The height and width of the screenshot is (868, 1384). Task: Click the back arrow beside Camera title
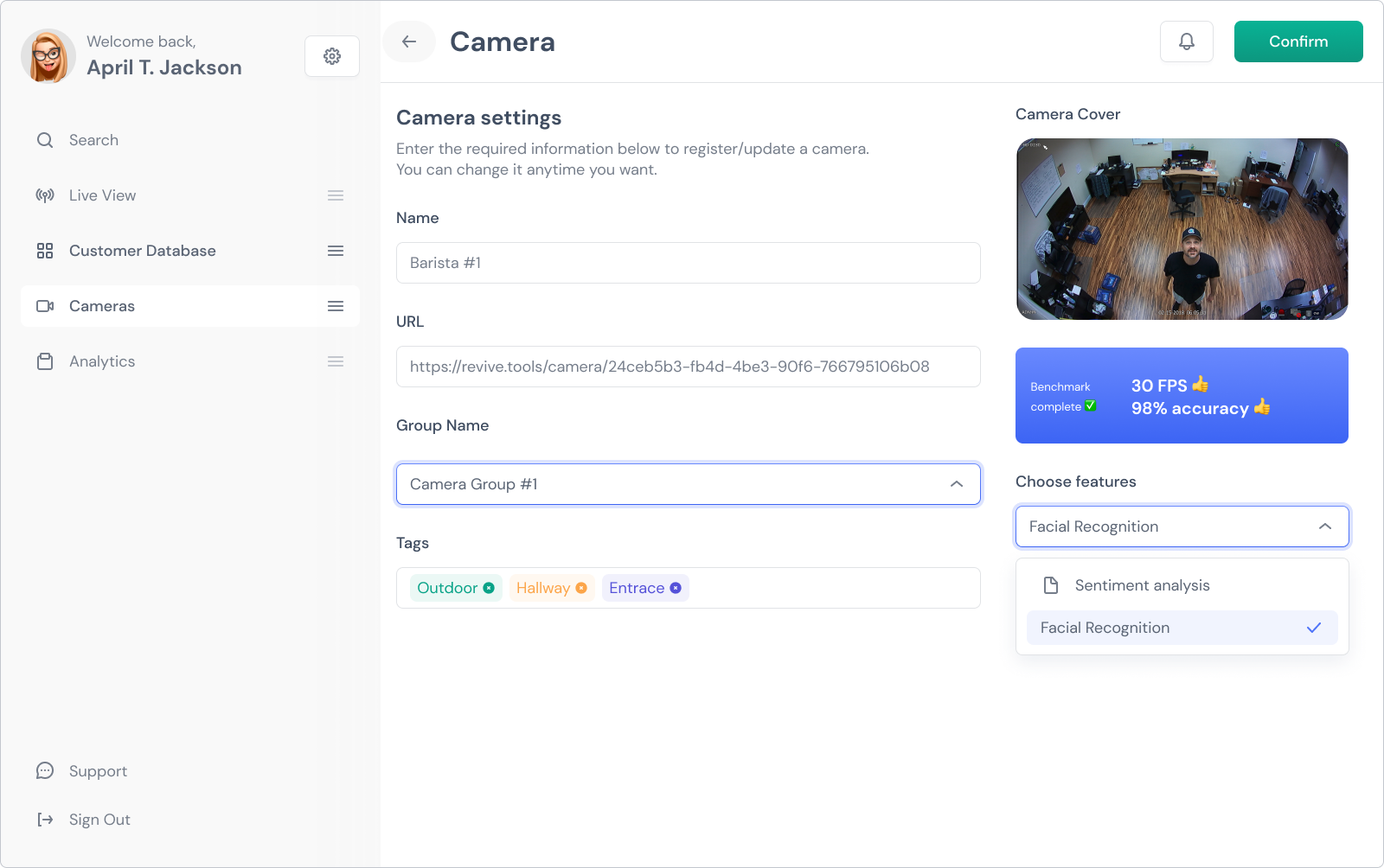click(x=409, y=41)
